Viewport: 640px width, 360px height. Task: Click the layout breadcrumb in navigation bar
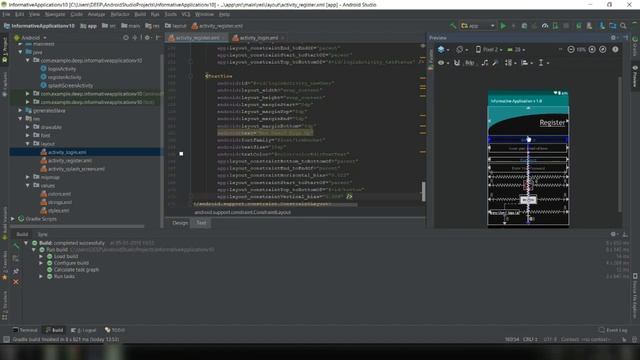pyautogui.click(x=176, y=26)
